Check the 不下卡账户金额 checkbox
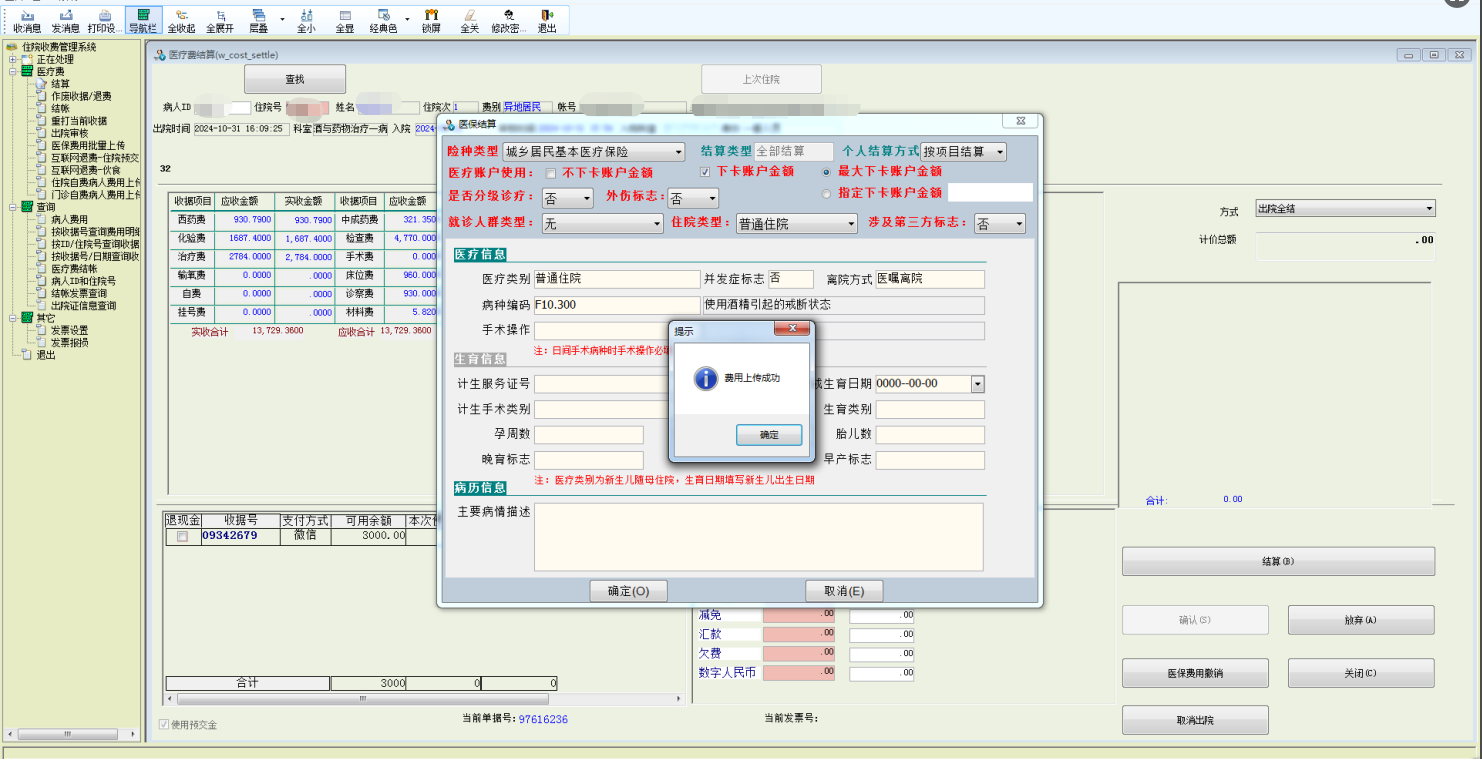 [x=550, y=173]
